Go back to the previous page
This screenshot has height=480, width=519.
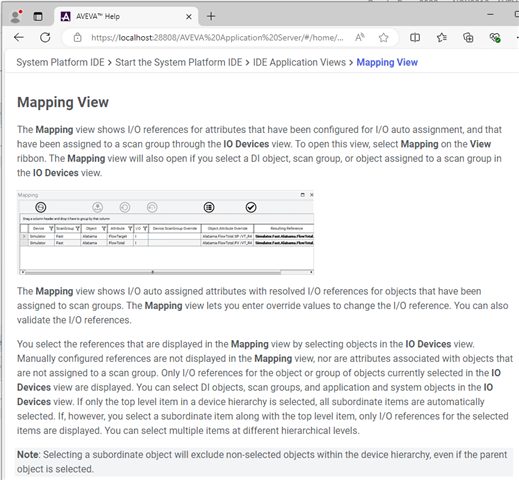point(19,37)
